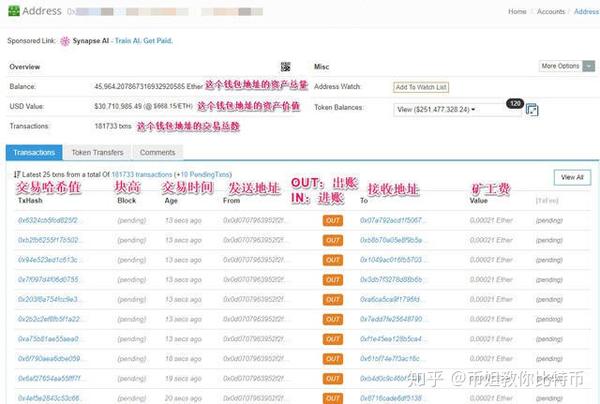Open the Accounts breadcrumb link
Image resolution: width=600 pixels, height=404 pixels.
pyautogui.click(x=551, y=11)
